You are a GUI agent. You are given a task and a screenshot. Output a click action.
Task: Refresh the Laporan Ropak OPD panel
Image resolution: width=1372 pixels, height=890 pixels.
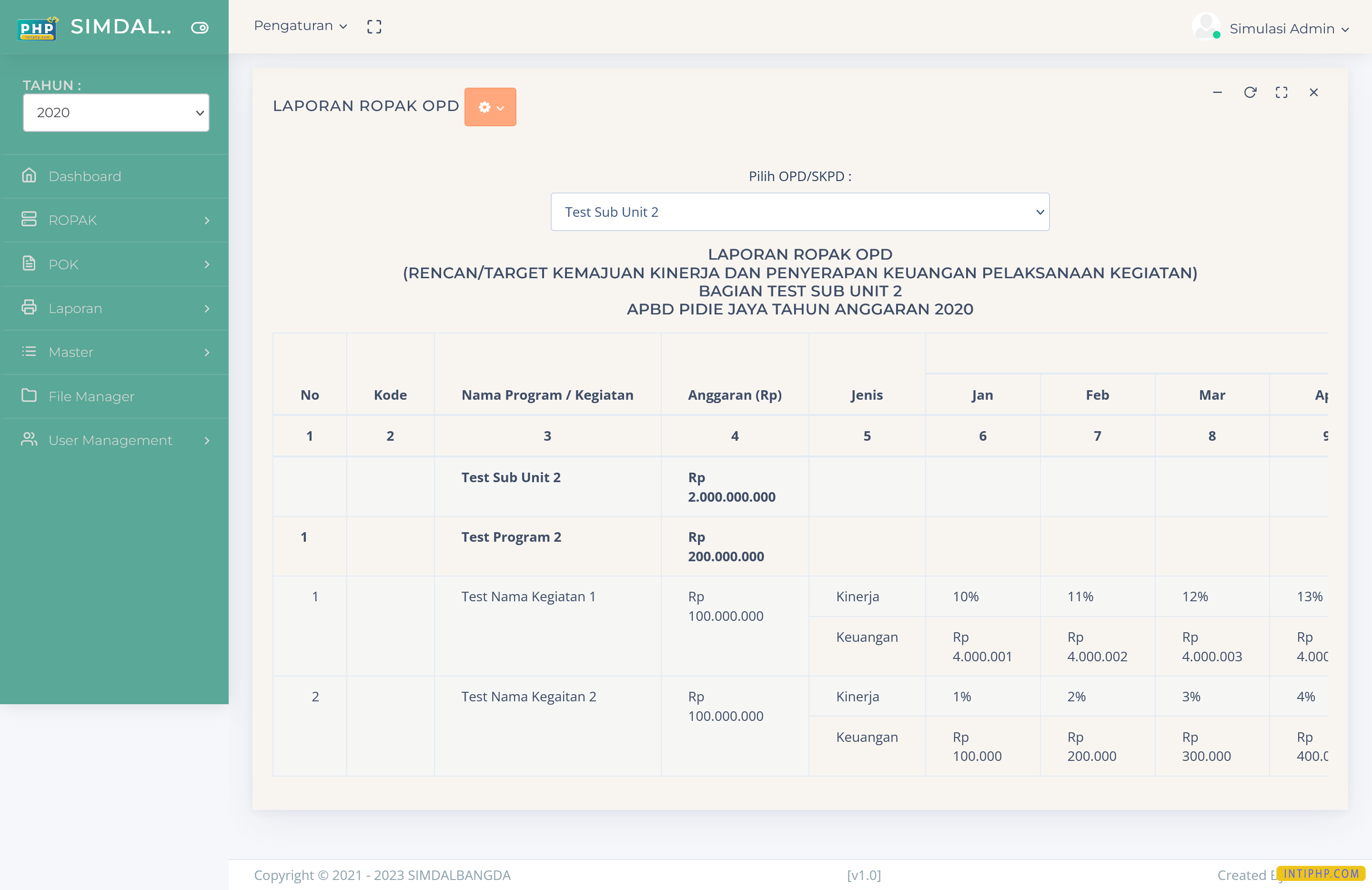[1250, 92]
